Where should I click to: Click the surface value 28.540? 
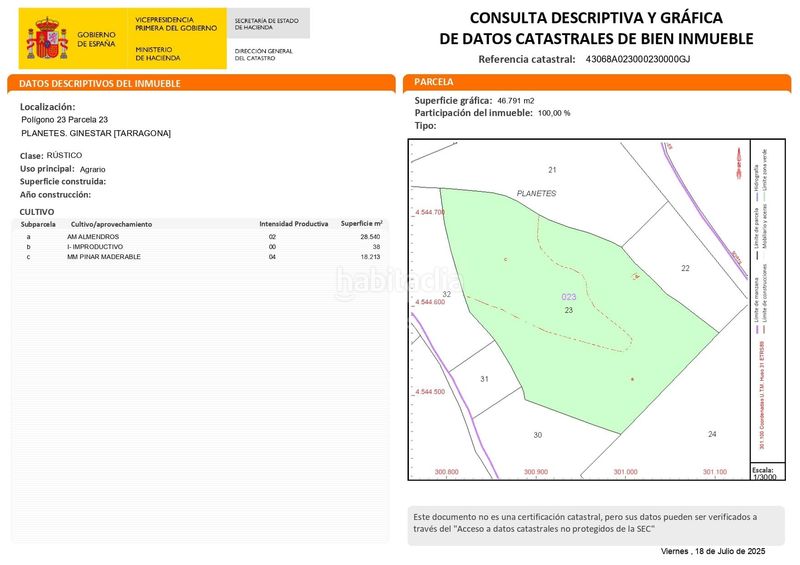pyautogui.click(x=370, y=237)
